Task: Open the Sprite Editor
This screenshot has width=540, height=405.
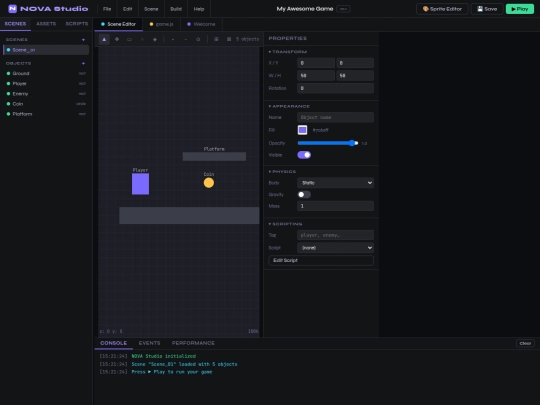Action: pyautogui.click(x=442, y=9)
